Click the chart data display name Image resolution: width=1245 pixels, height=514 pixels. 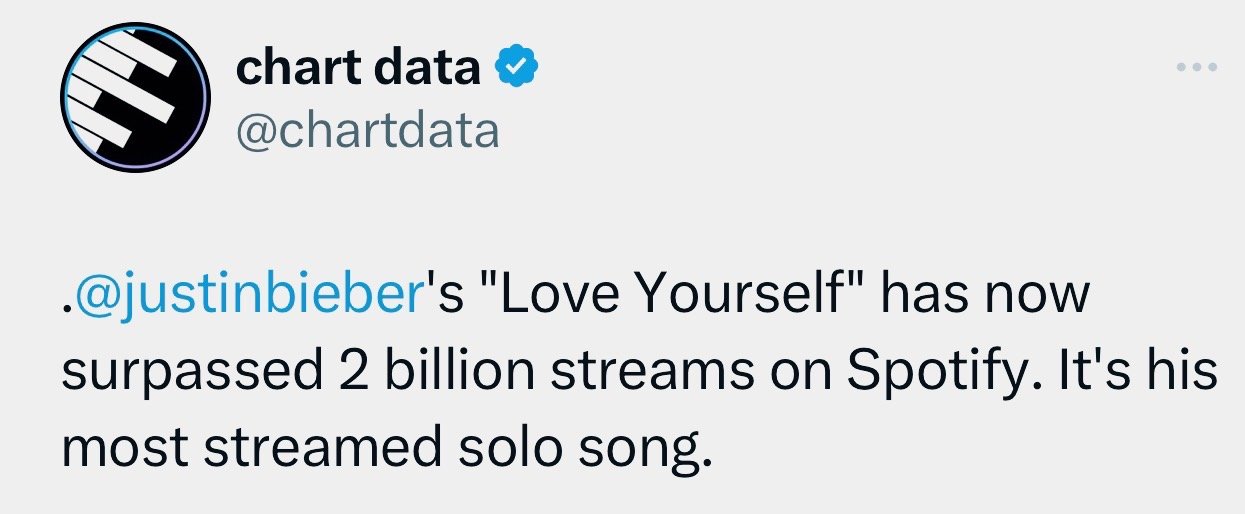pos(359,68)
